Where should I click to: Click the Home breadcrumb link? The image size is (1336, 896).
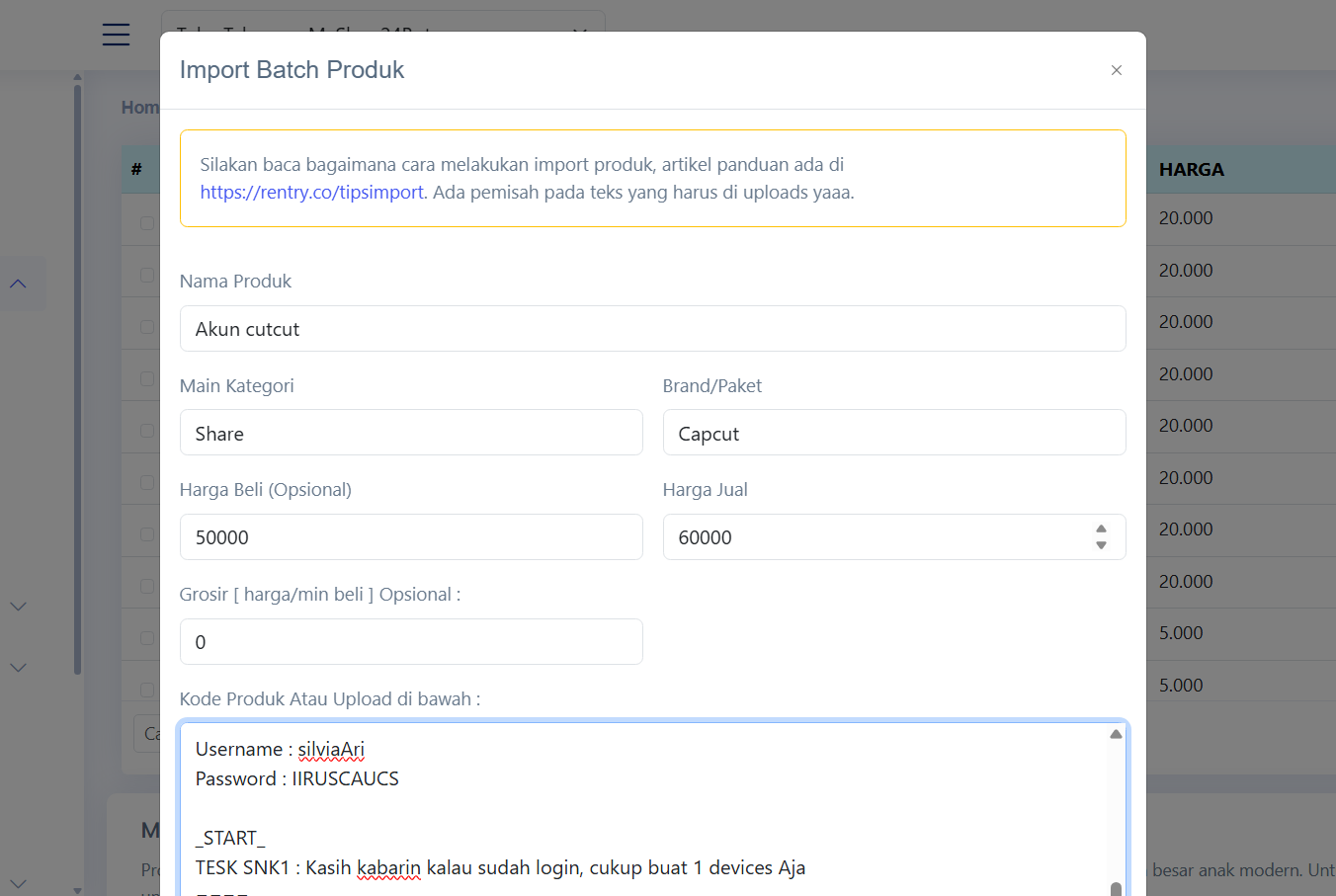tap(141, 107)
